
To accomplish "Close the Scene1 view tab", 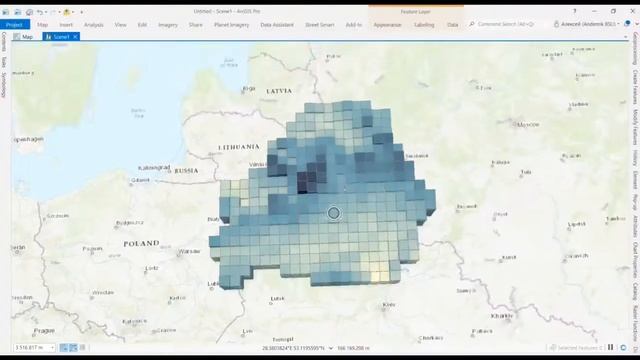I will coord(75,37).
